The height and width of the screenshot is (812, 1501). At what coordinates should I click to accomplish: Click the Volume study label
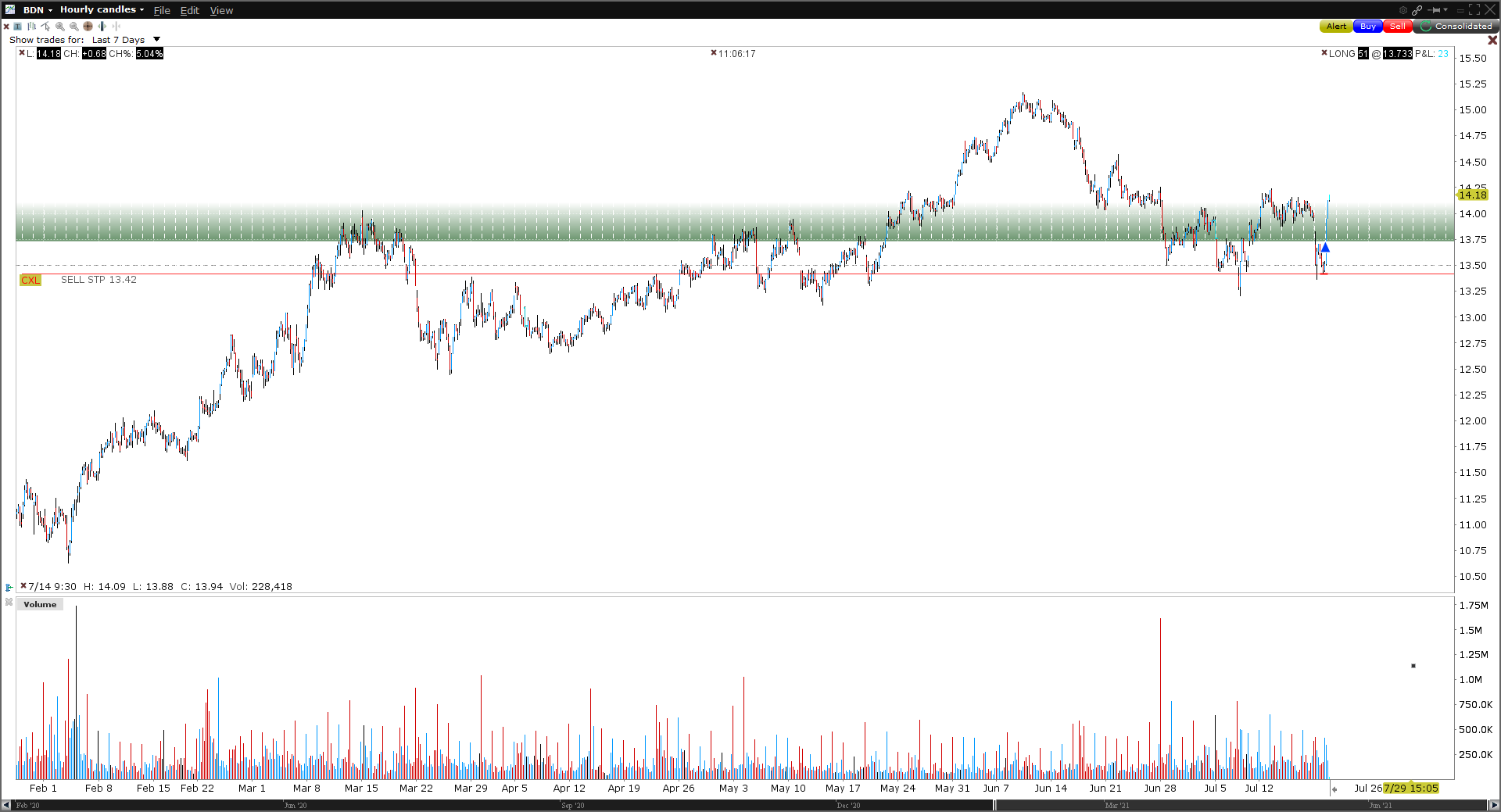click(x=40, y=605)
